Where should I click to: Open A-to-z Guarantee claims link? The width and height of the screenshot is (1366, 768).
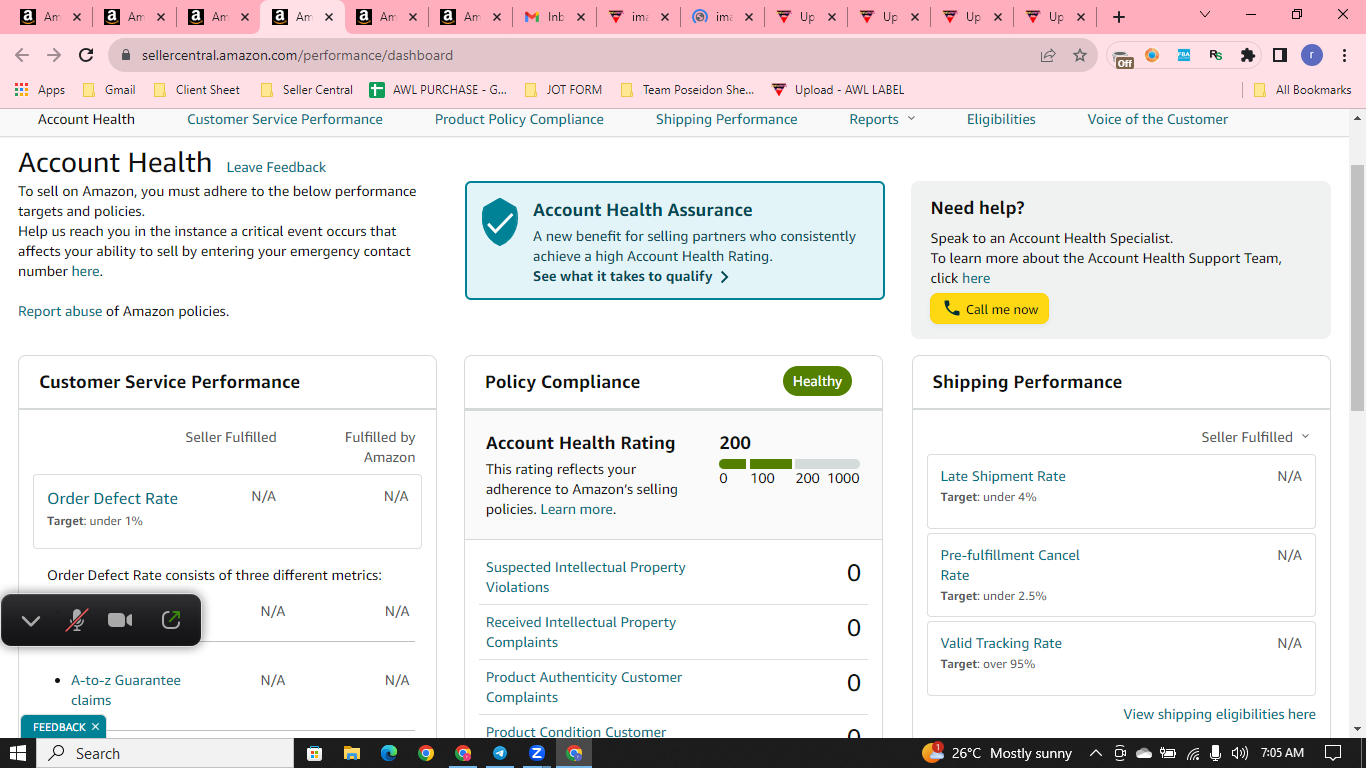coord(126,690)
